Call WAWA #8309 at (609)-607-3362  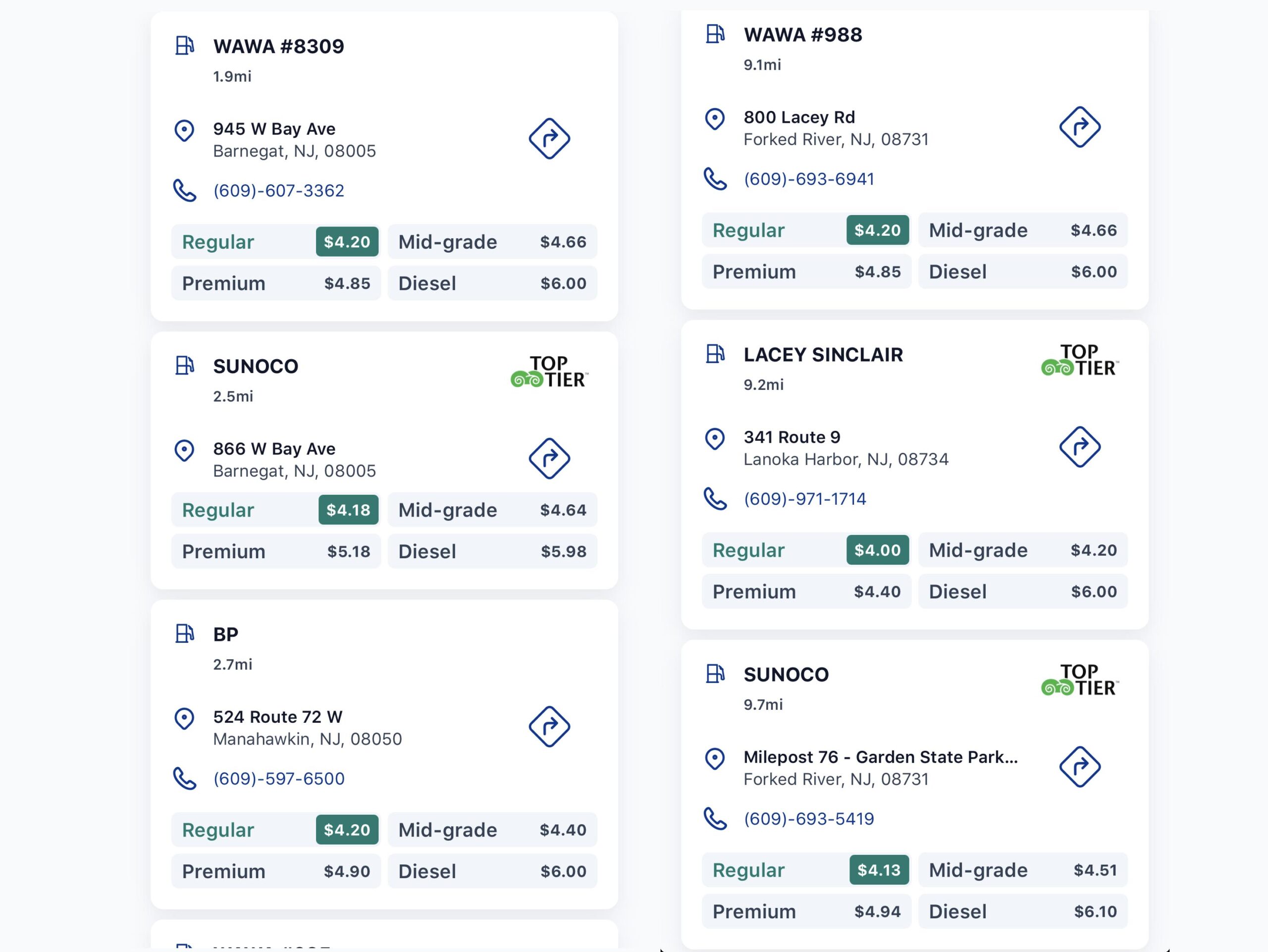[x=278, y=191]
